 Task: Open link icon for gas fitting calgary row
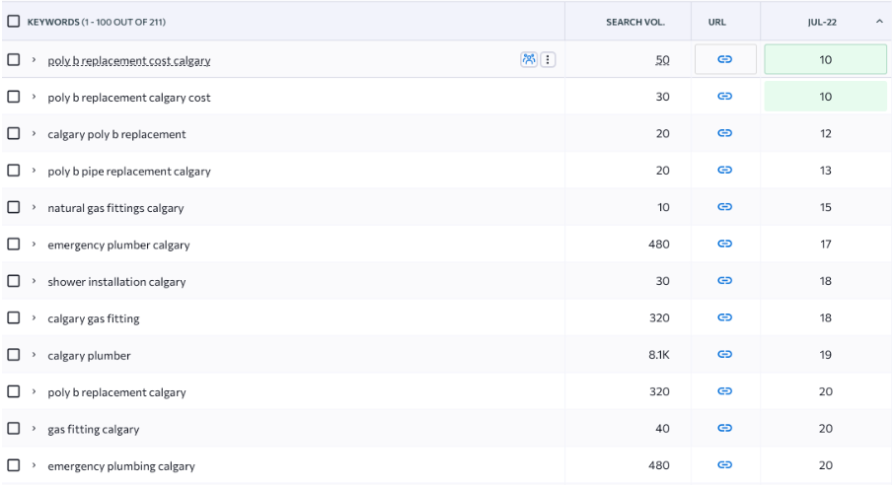click(725, 428)
